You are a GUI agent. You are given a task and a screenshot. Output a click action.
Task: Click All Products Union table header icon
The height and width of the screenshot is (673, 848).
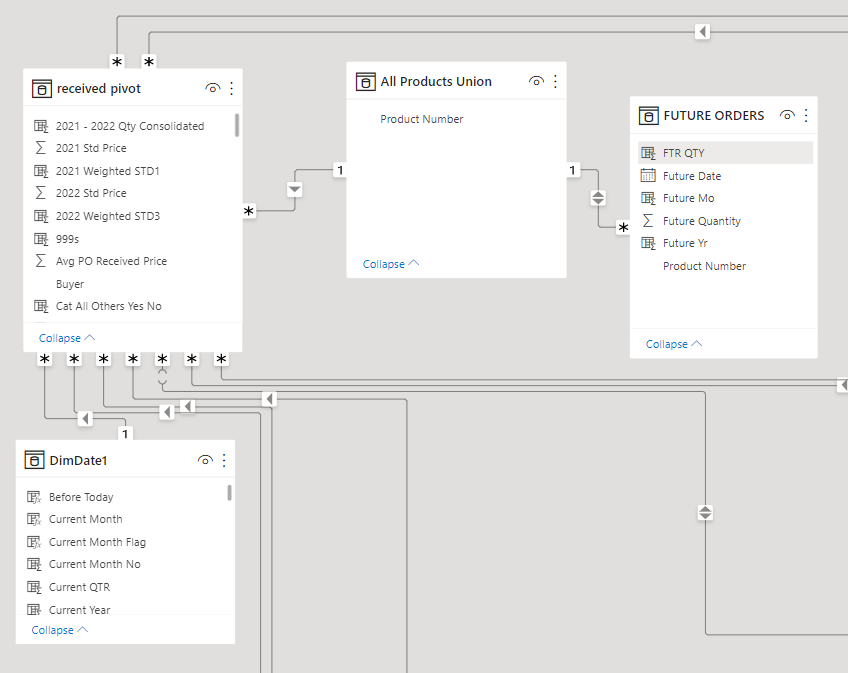click(x=366, y=82)
